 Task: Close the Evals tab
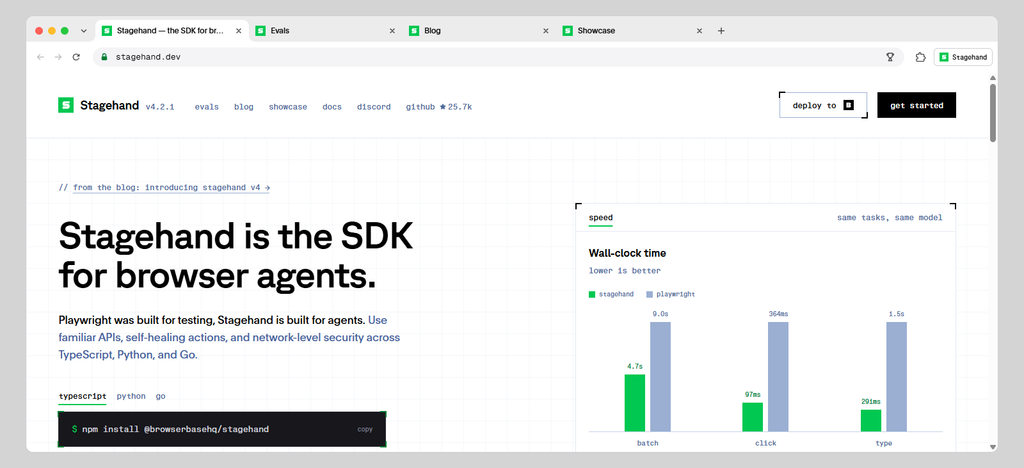[x=392, y=31]
